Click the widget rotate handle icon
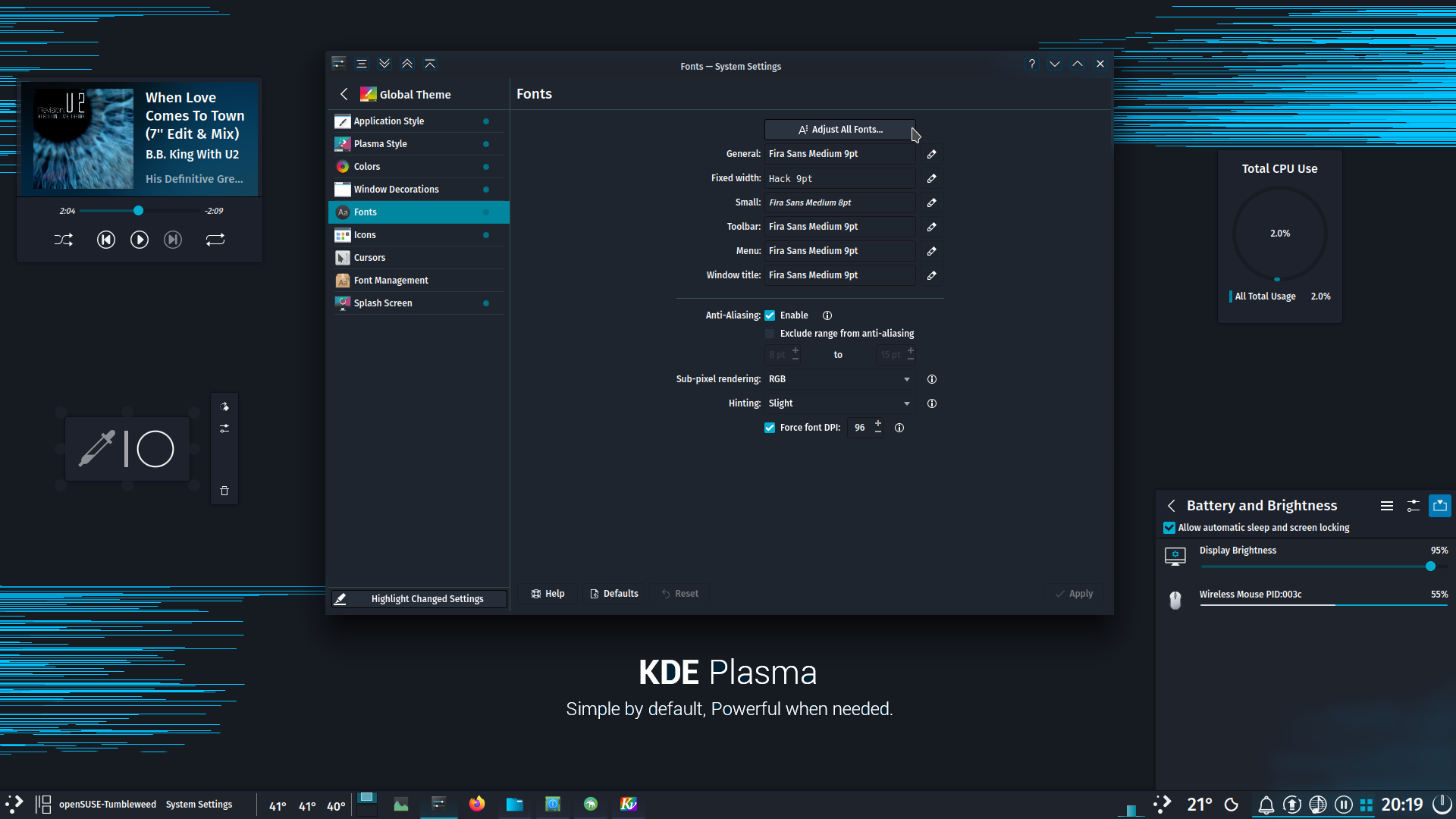1456x819 pixels. pos(224,406)
